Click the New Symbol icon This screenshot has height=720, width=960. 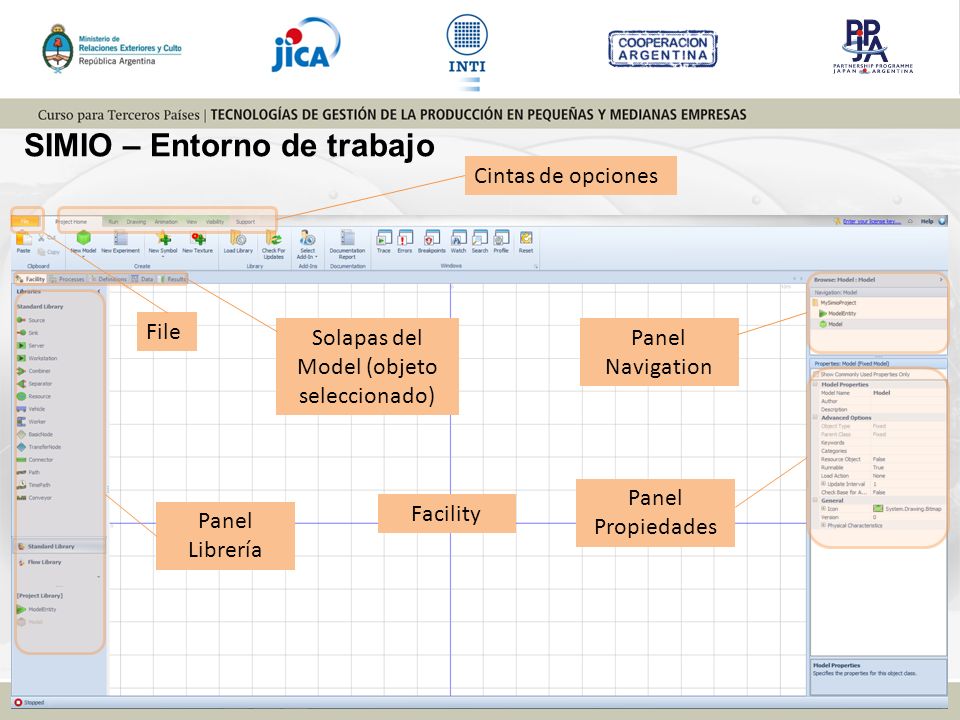163,239
